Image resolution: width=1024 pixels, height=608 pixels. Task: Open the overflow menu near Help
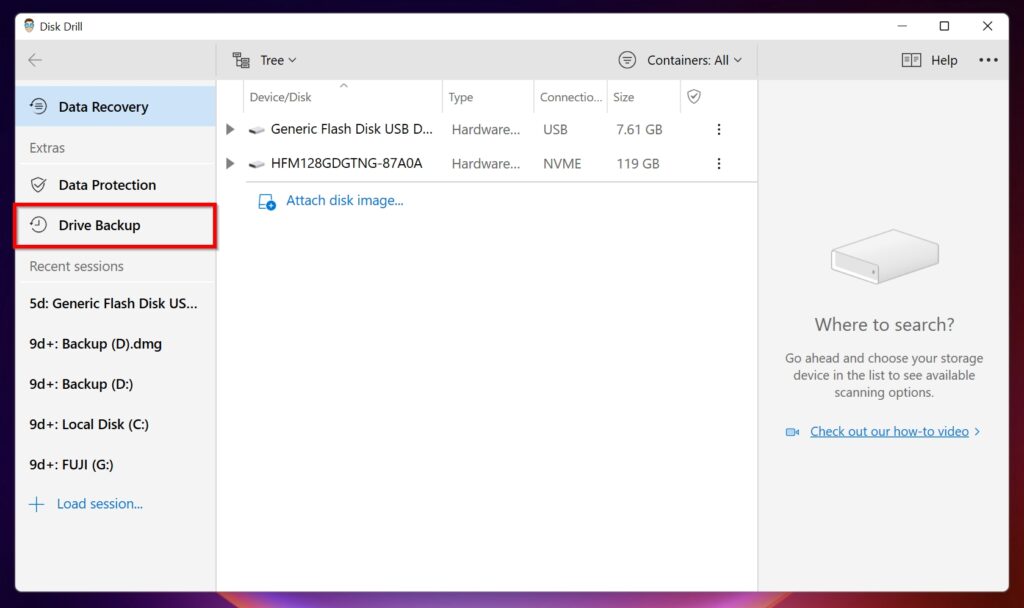click(x=988, y=60)
